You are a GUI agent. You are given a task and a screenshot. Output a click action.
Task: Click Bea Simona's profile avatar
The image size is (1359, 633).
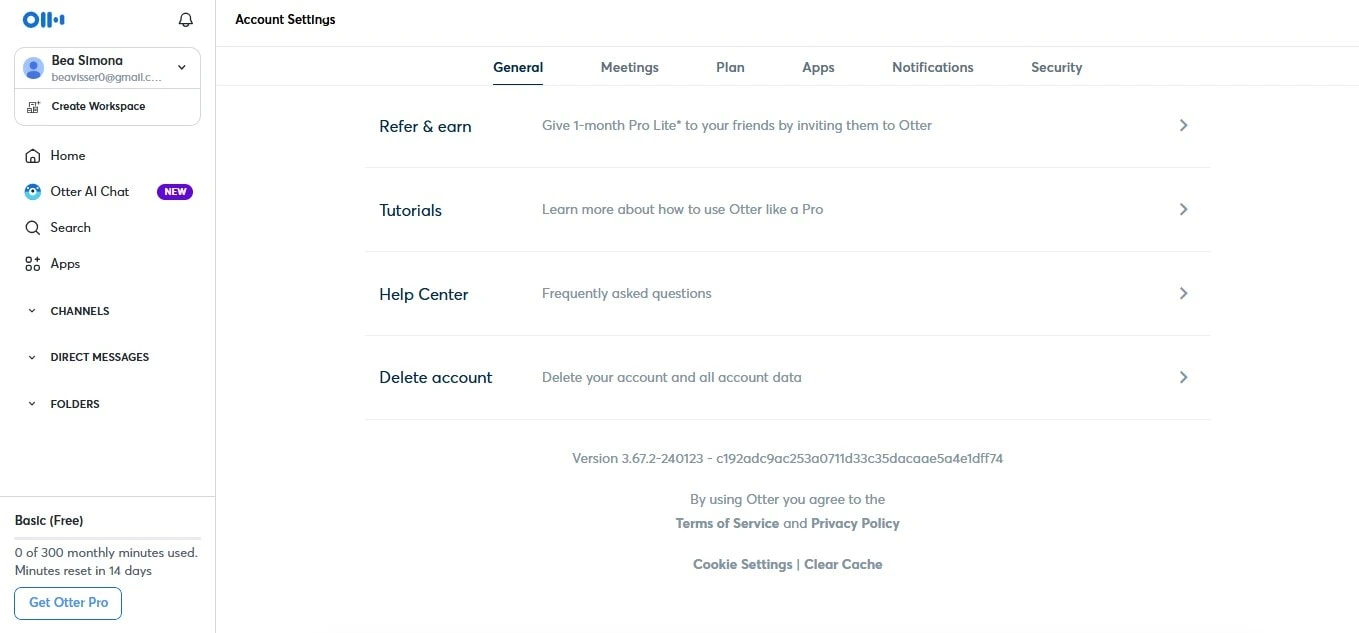tap(34, 68)
